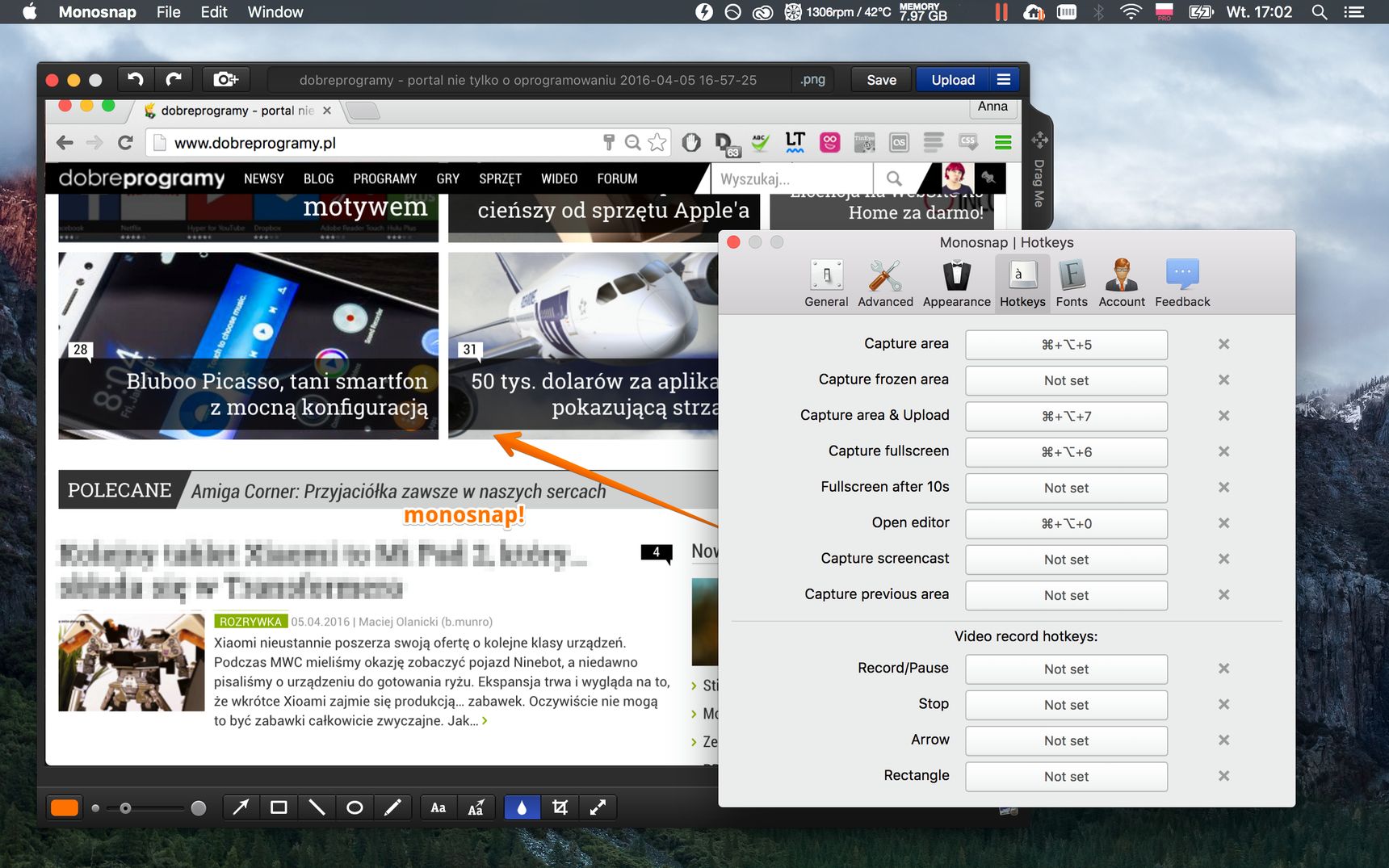Set the Record/Pause hotkey field
The image size is (1389, 868).
[1066, 669]
